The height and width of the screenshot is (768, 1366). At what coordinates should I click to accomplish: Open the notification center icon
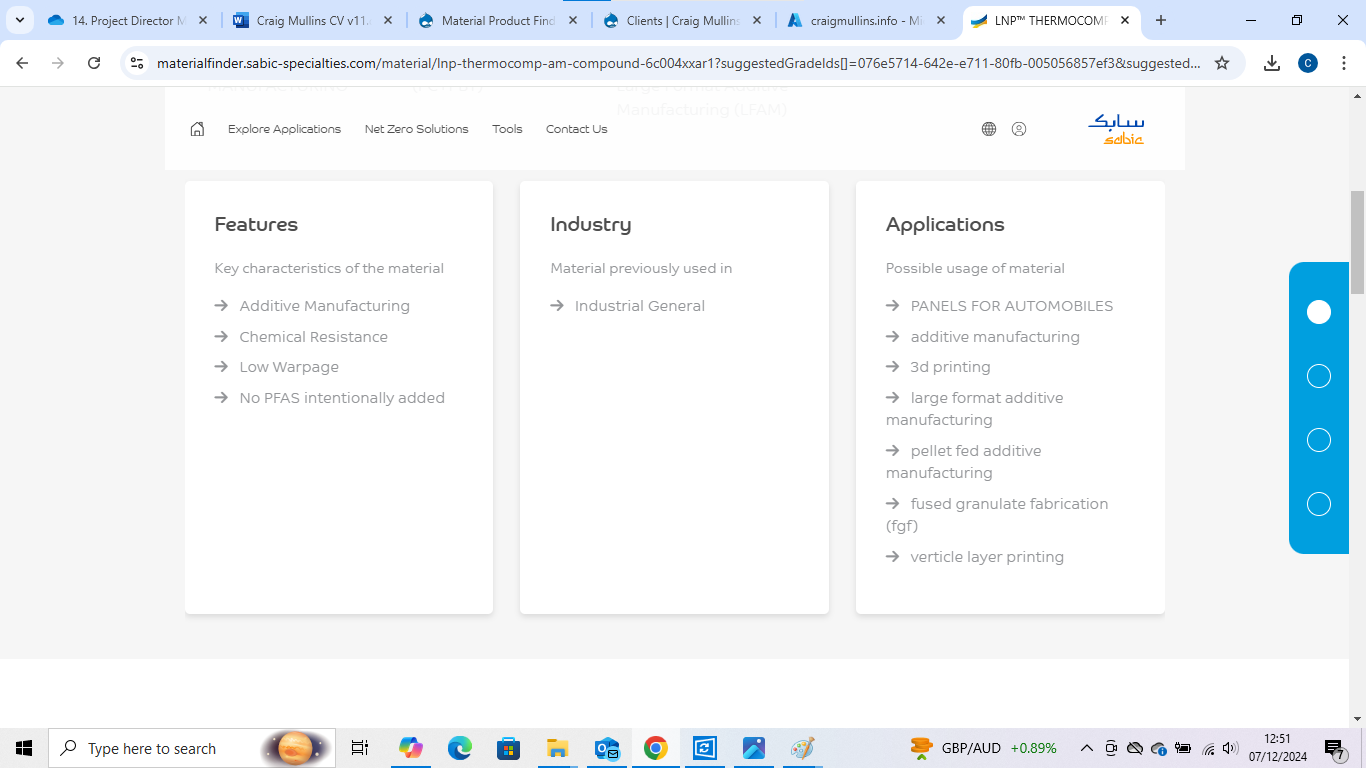[1334, 748]
